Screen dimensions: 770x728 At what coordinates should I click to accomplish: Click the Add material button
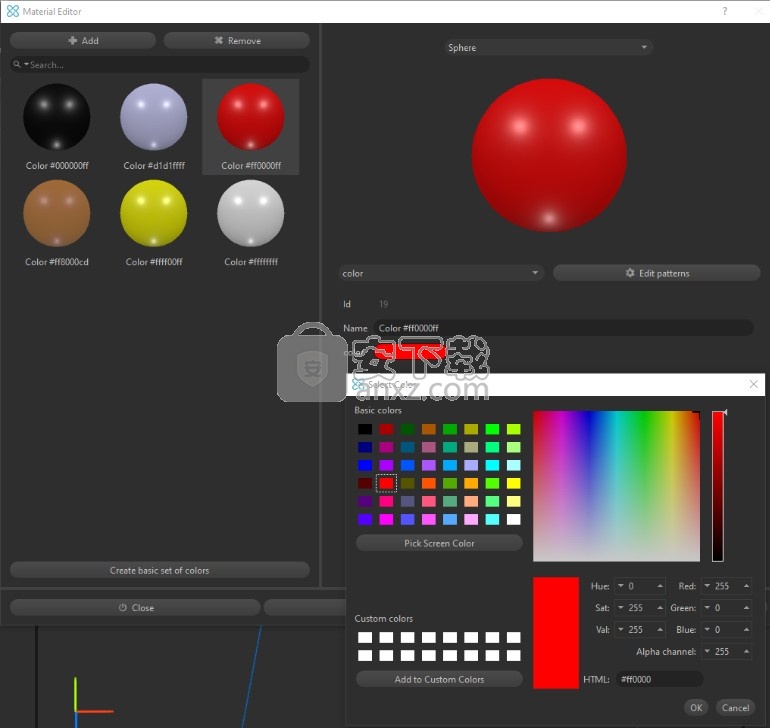[83, 41]
